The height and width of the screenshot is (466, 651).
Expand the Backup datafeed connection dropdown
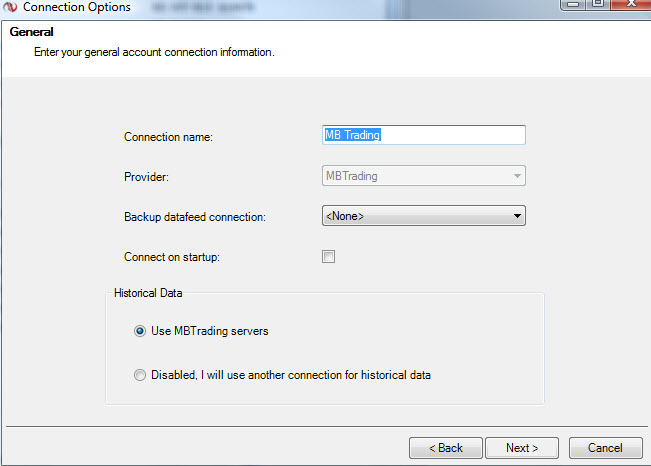(x=423, y=216)
